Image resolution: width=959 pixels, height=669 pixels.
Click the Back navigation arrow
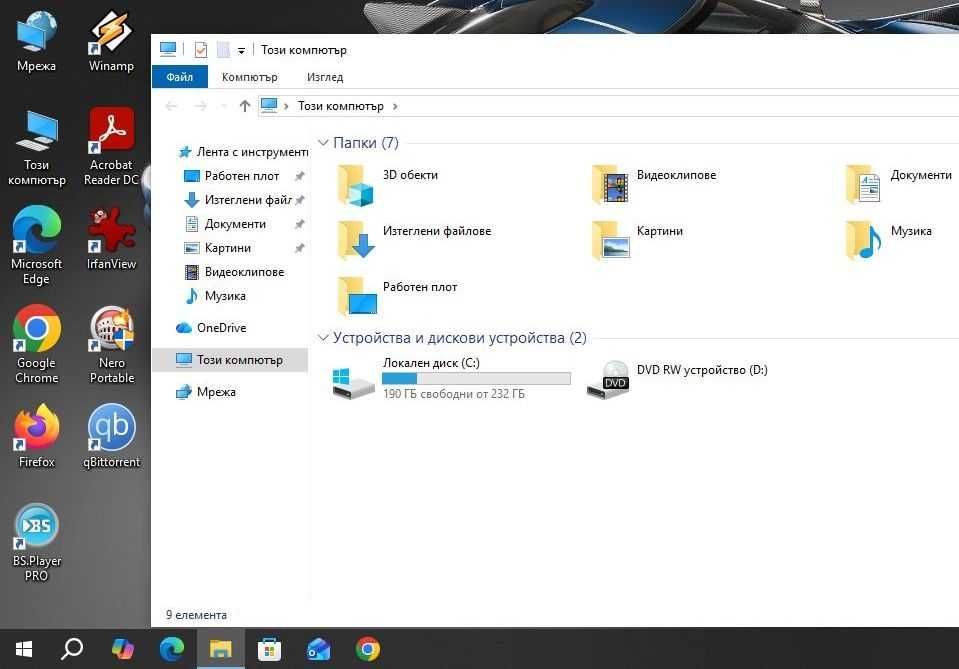171,106
